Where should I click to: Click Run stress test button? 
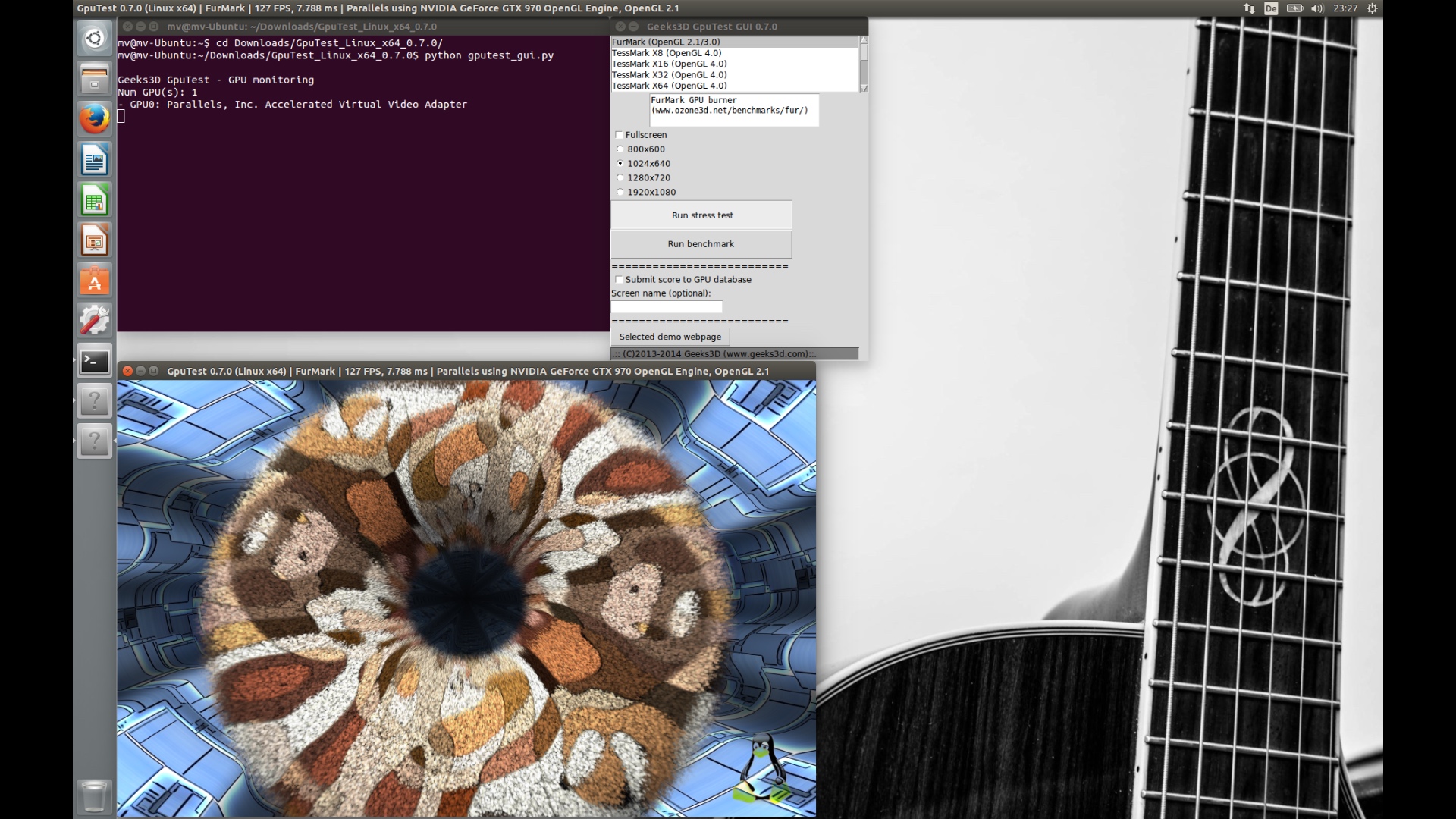pyautogui.click(x=701, y=215)
